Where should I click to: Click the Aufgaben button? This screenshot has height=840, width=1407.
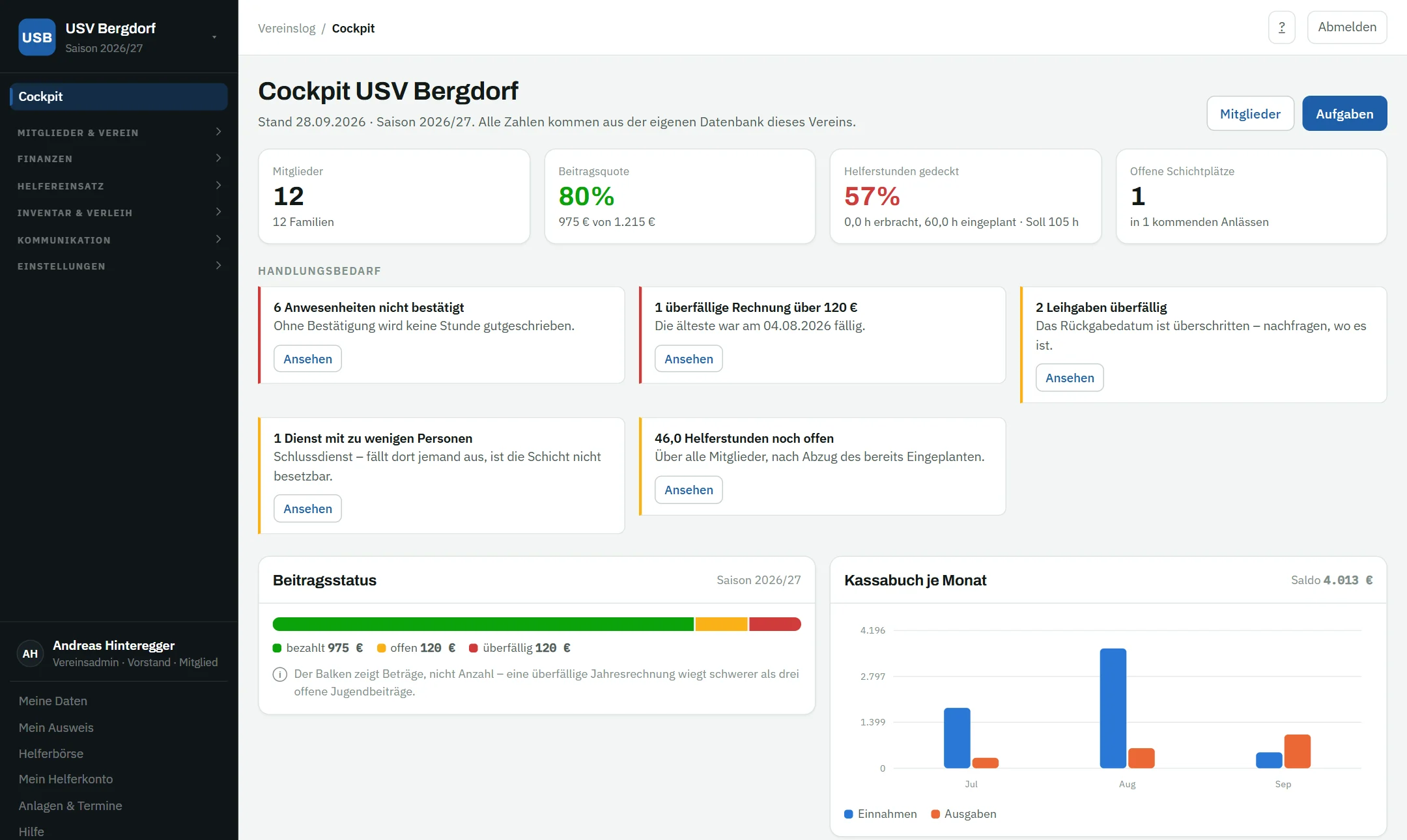point(1344,114)
